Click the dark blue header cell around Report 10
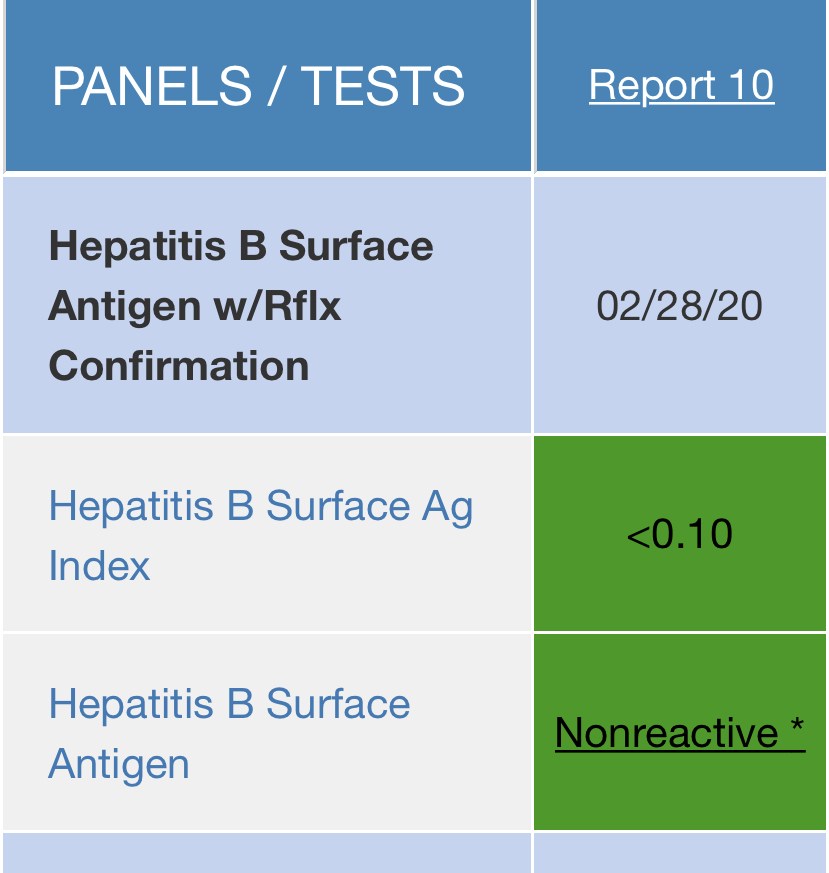This screenshot has width=829, height=873. (x=681, y=85)
